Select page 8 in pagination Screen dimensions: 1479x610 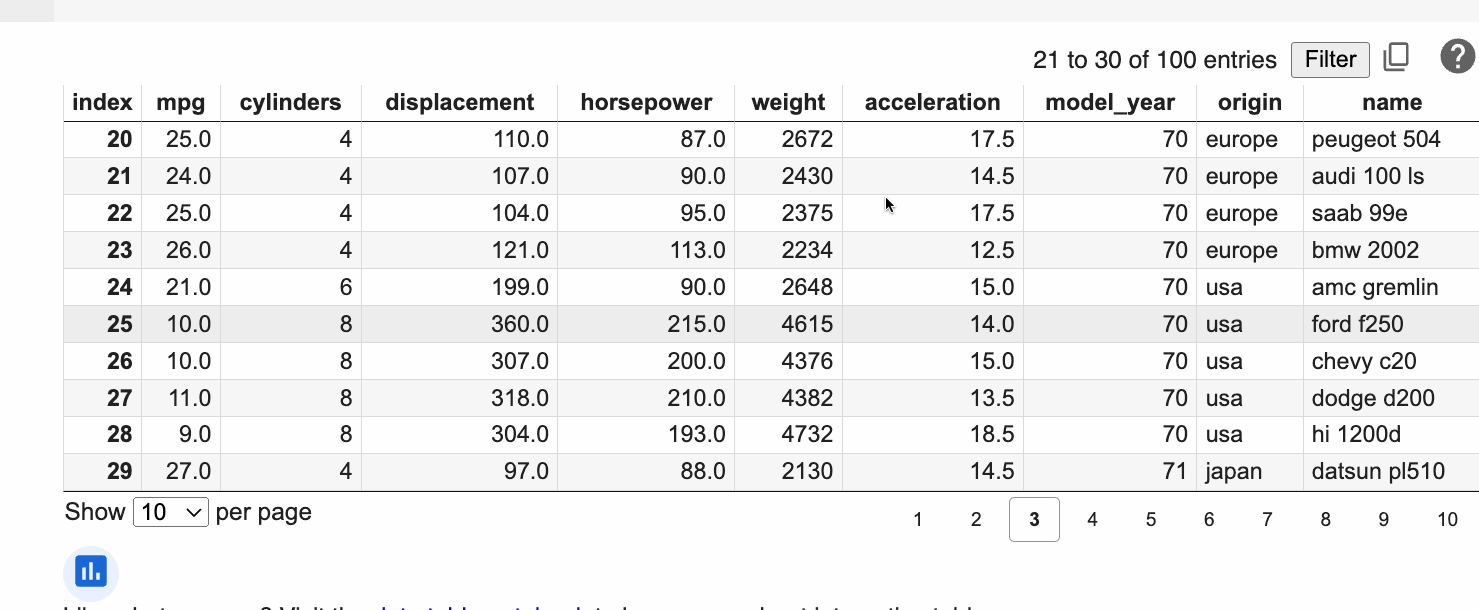(1325, 519)
